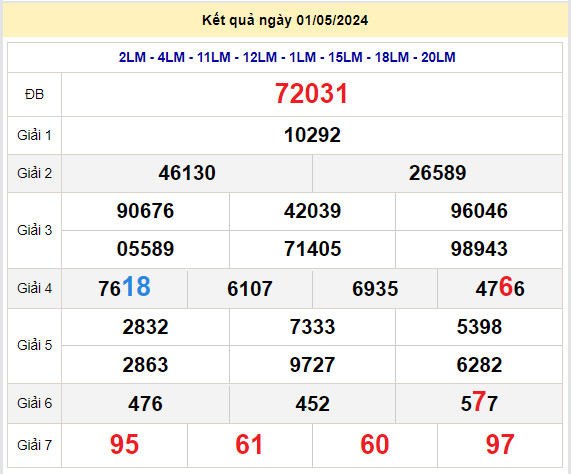
Task: Click the Giải 7 number 95
Action: (124, 445)
